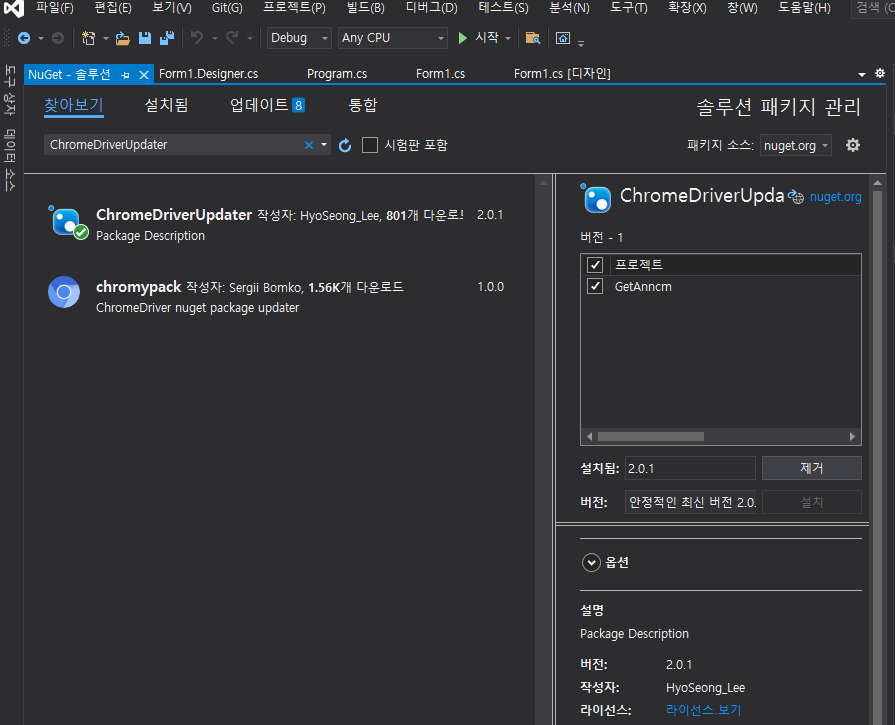This screenshot has height=725, width=895.
Task: Toggle the 시험판 포함 prerelease checkbox
Action: click(x=370, y=145)
